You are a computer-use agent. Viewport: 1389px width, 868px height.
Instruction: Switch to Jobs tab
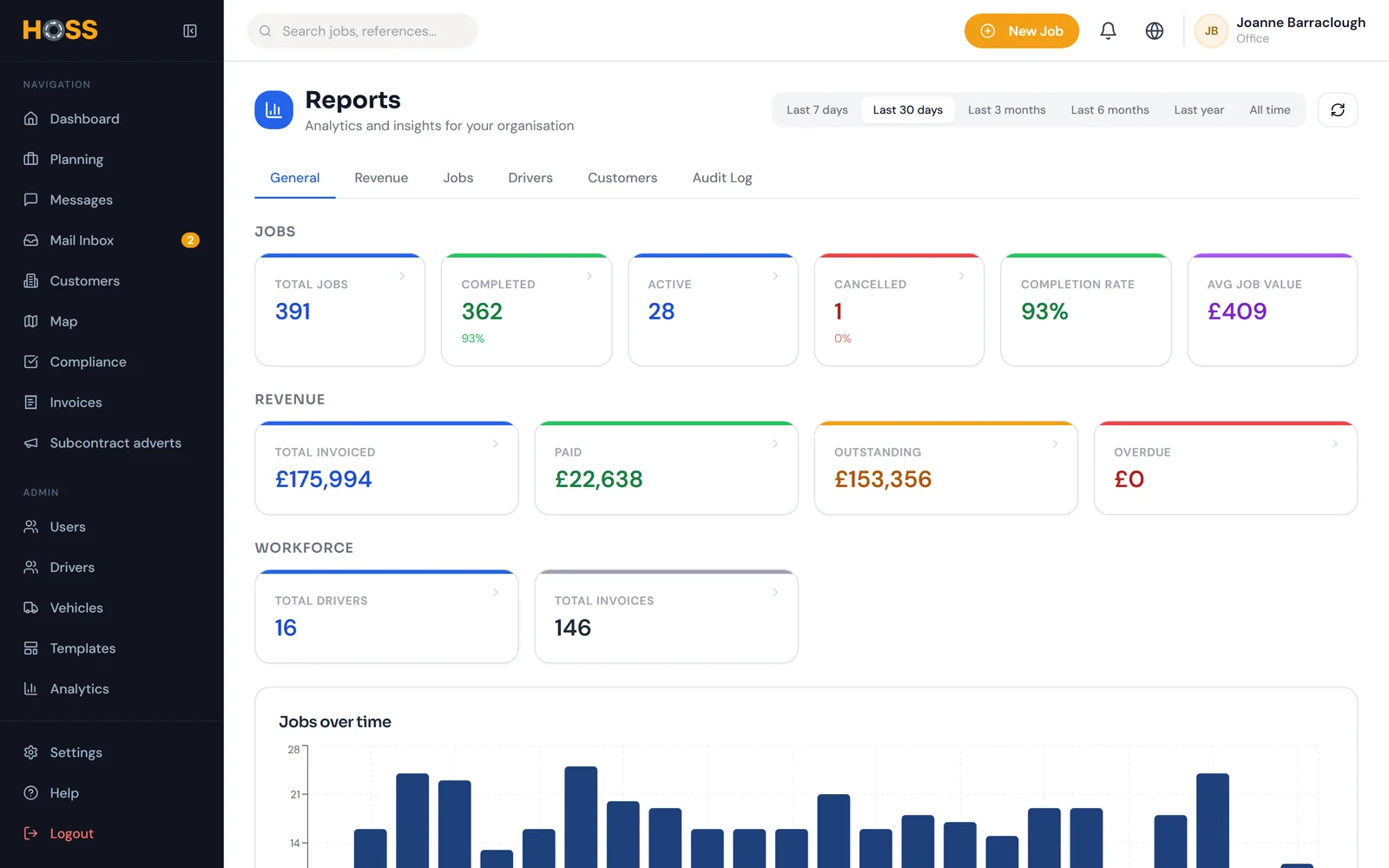(x=458, y=178)
